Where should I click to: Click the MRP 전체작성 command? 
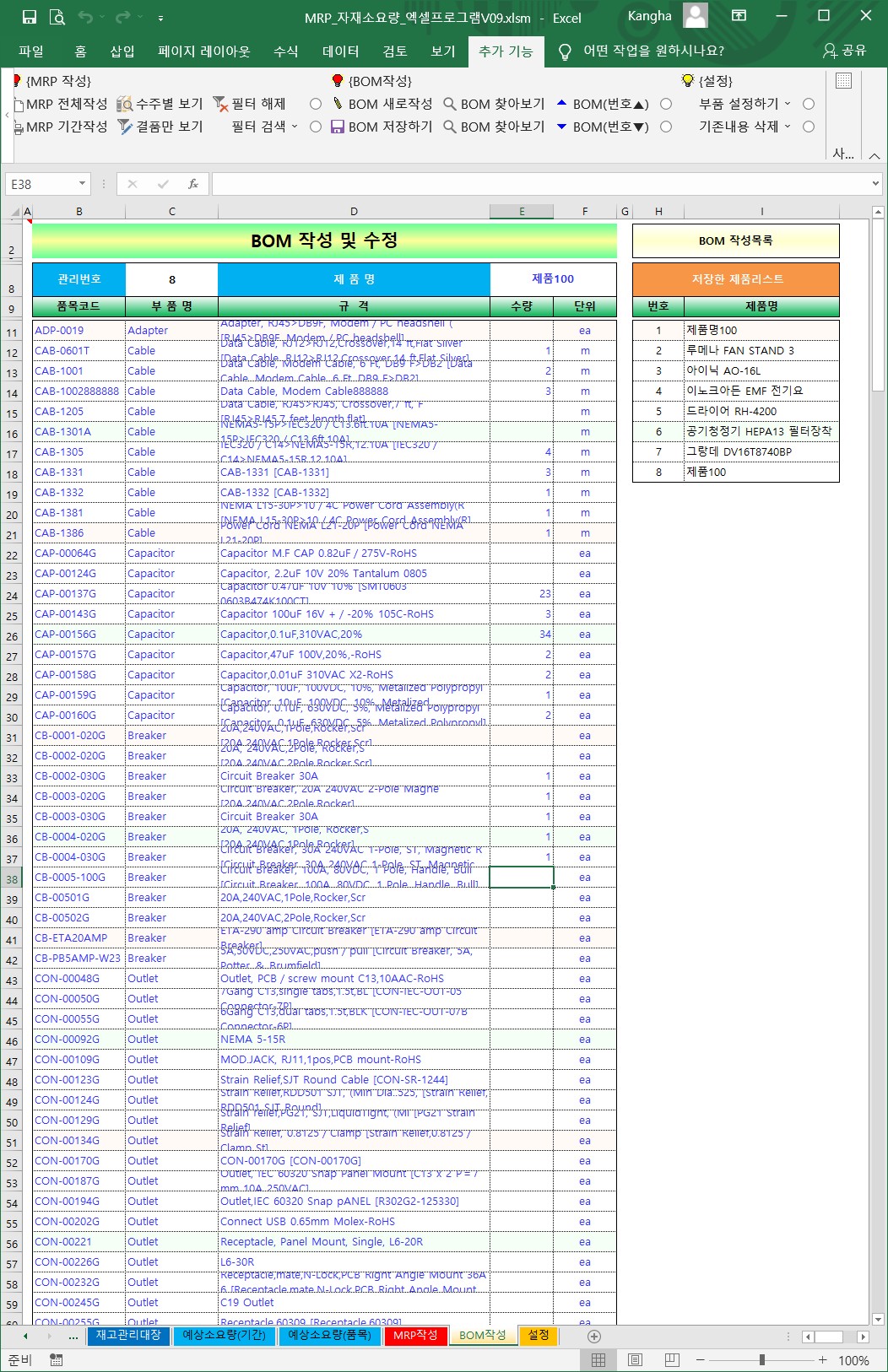61,104
